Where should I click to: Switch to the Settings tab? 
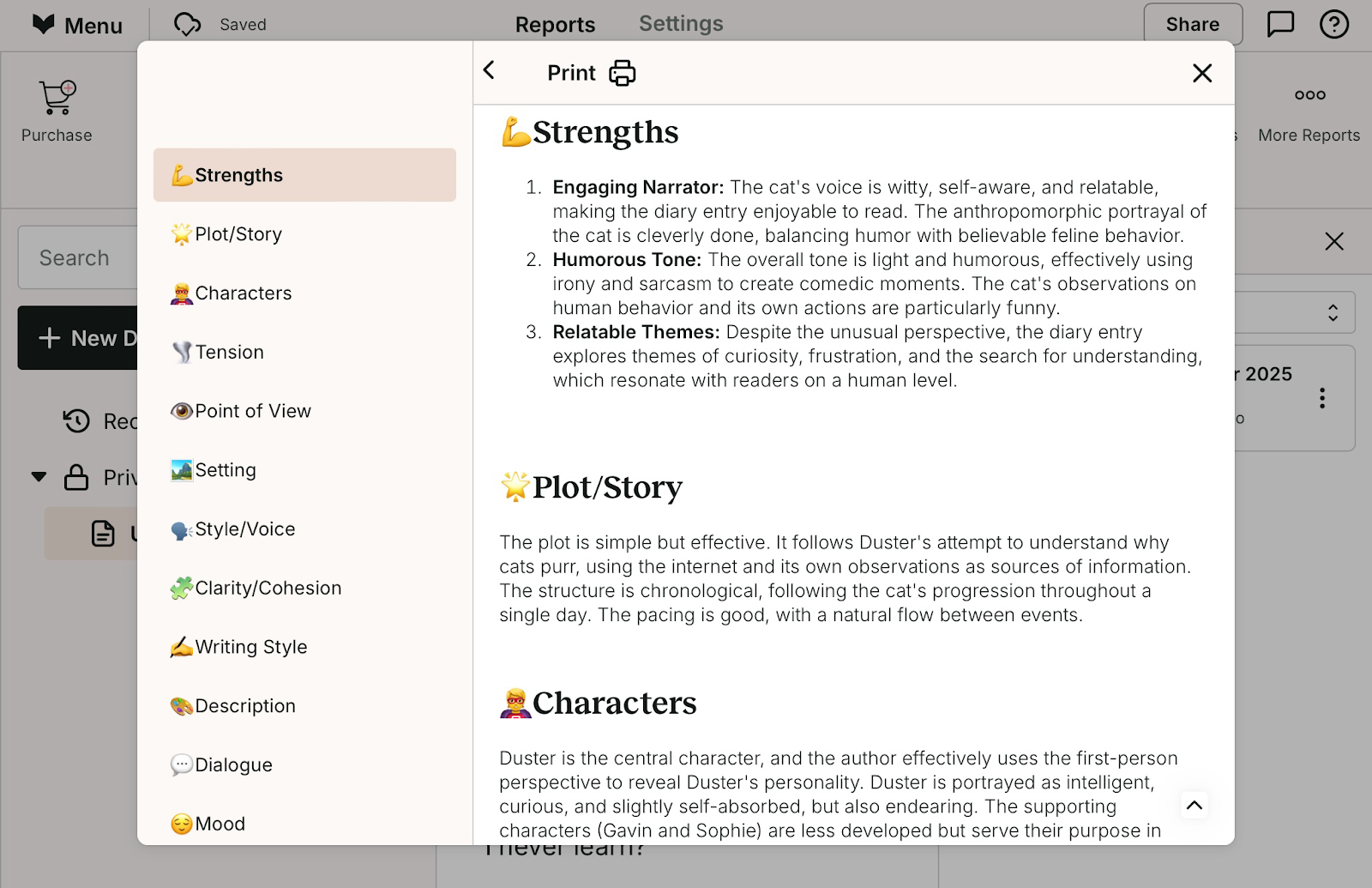(x=681, y=24)
